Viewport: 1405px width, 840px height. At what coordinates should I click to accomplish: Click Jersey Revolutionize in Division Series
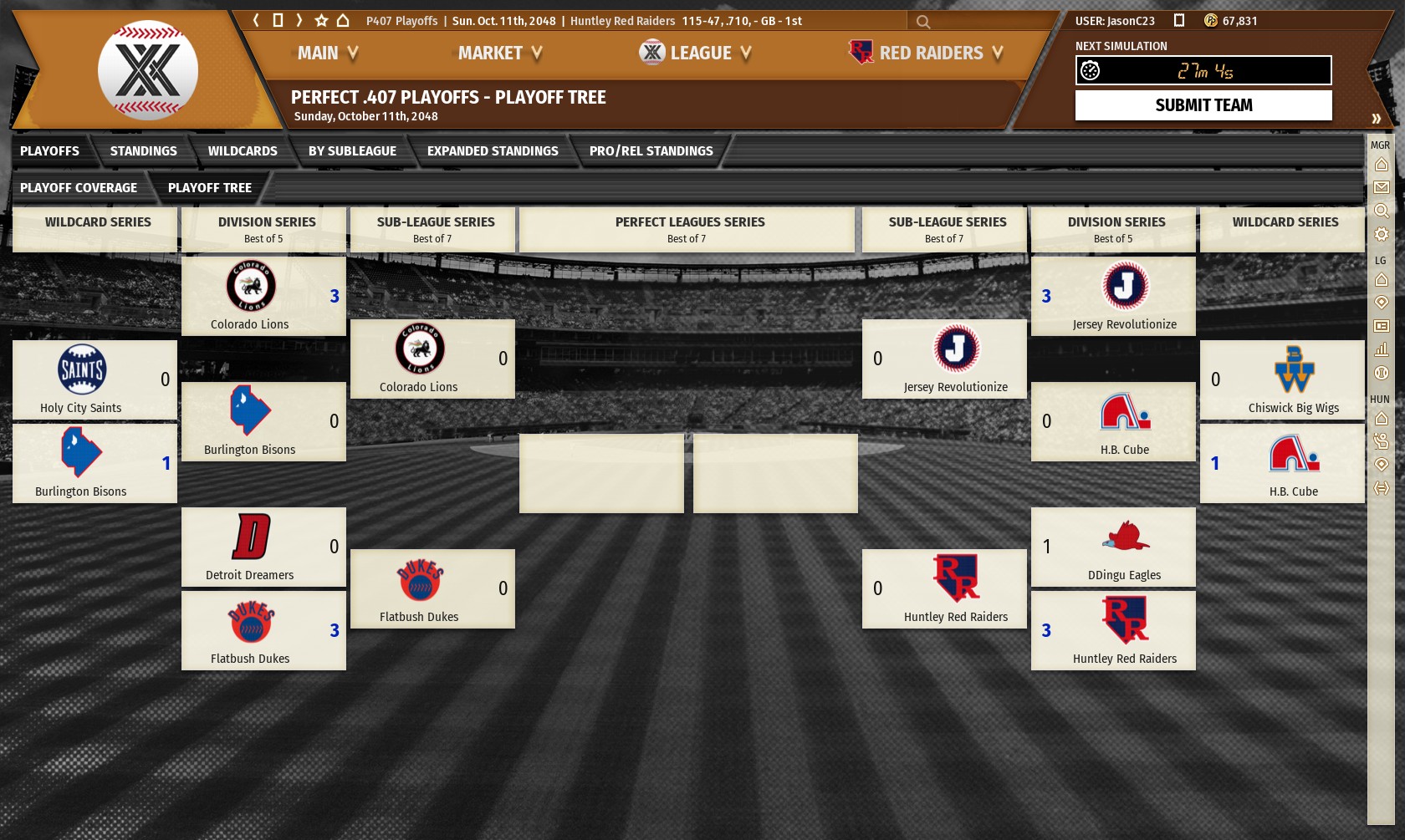1113,296
